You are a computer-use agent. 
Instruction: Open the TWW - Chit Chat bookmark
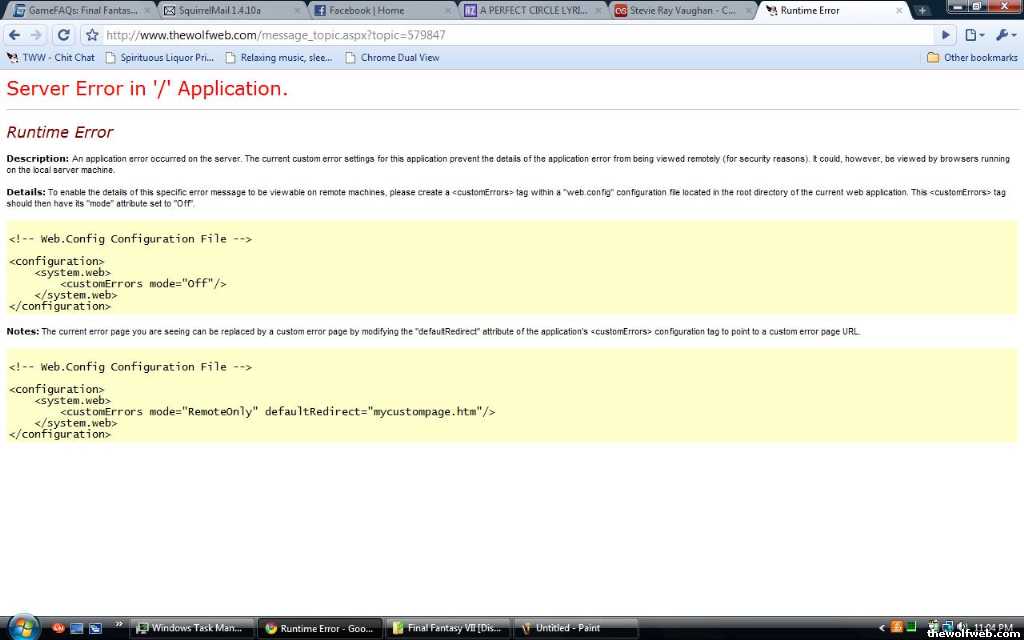(51, 58)
